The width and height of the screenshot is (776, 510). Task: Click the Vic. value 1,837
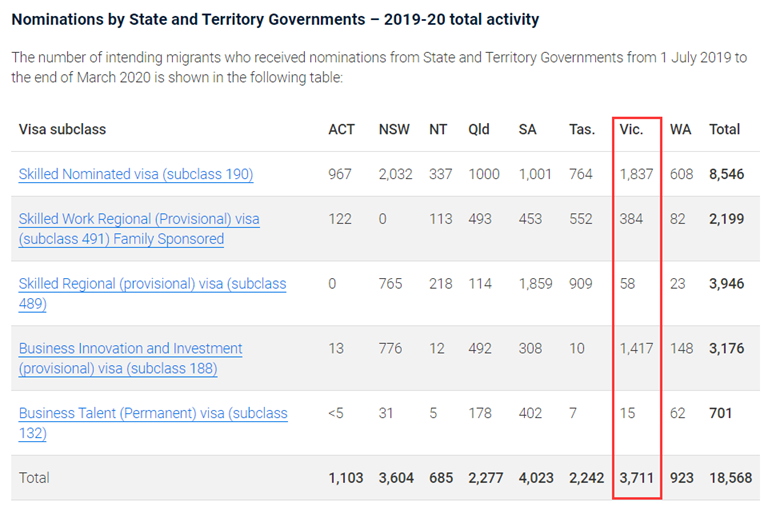coord(636,174)
